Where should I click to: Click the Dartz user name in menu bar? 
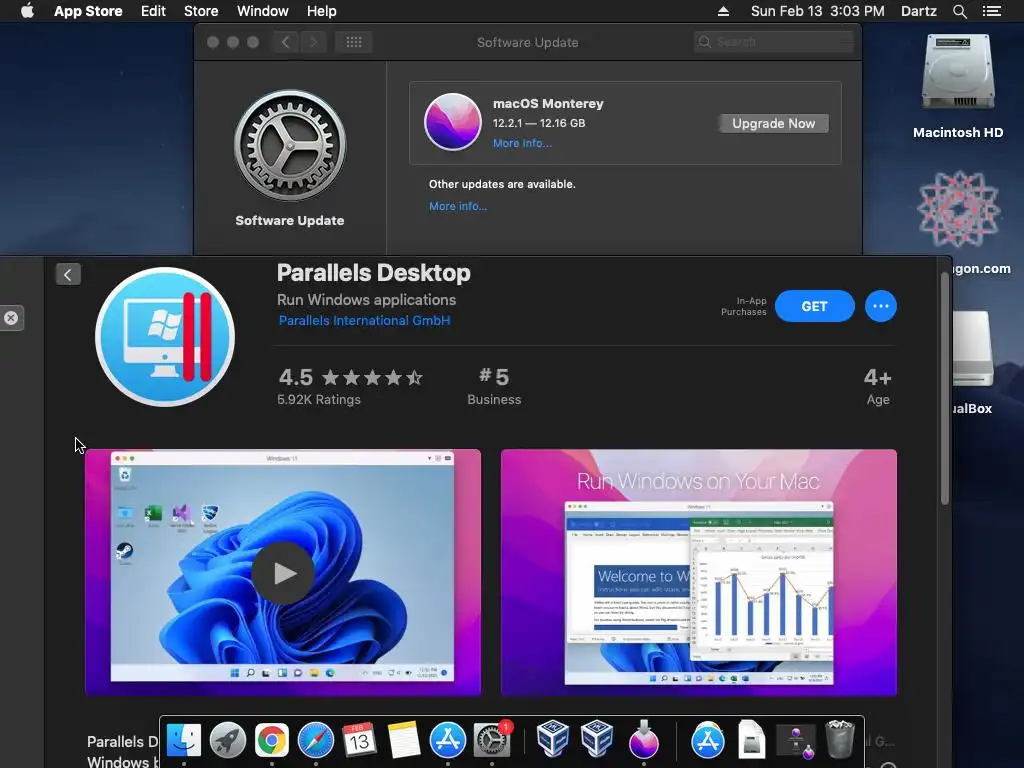tap(918, 11)
